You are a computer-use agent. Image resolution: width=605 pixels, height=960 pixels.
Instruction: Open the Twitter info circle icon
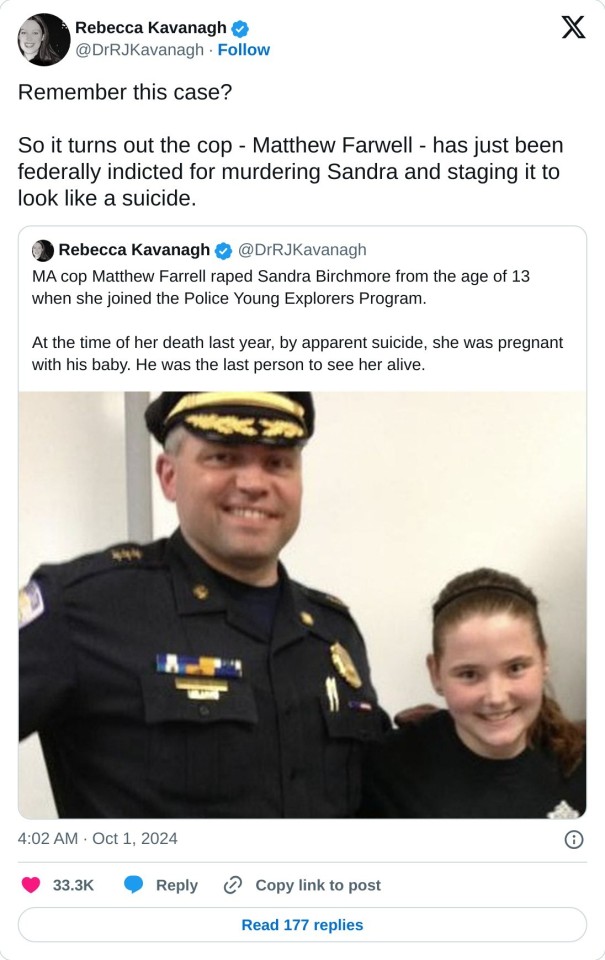click(x=574, y=840)
